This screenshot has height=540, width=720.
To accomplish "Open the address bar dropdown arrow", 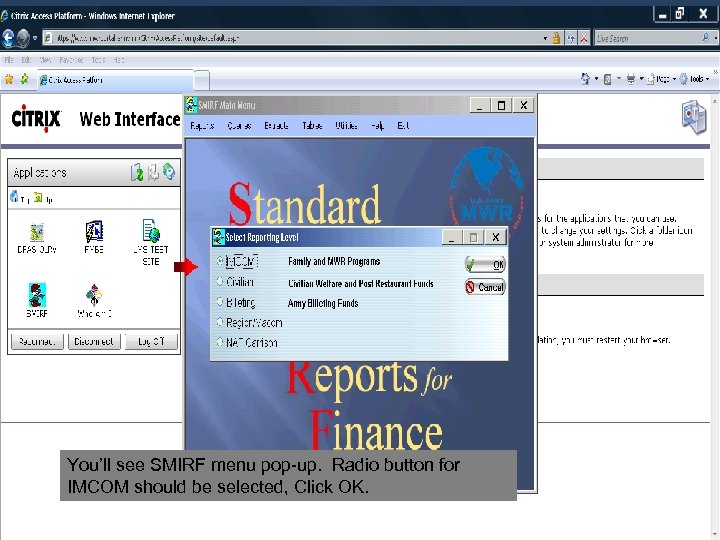I will click(x=545, y=39).
